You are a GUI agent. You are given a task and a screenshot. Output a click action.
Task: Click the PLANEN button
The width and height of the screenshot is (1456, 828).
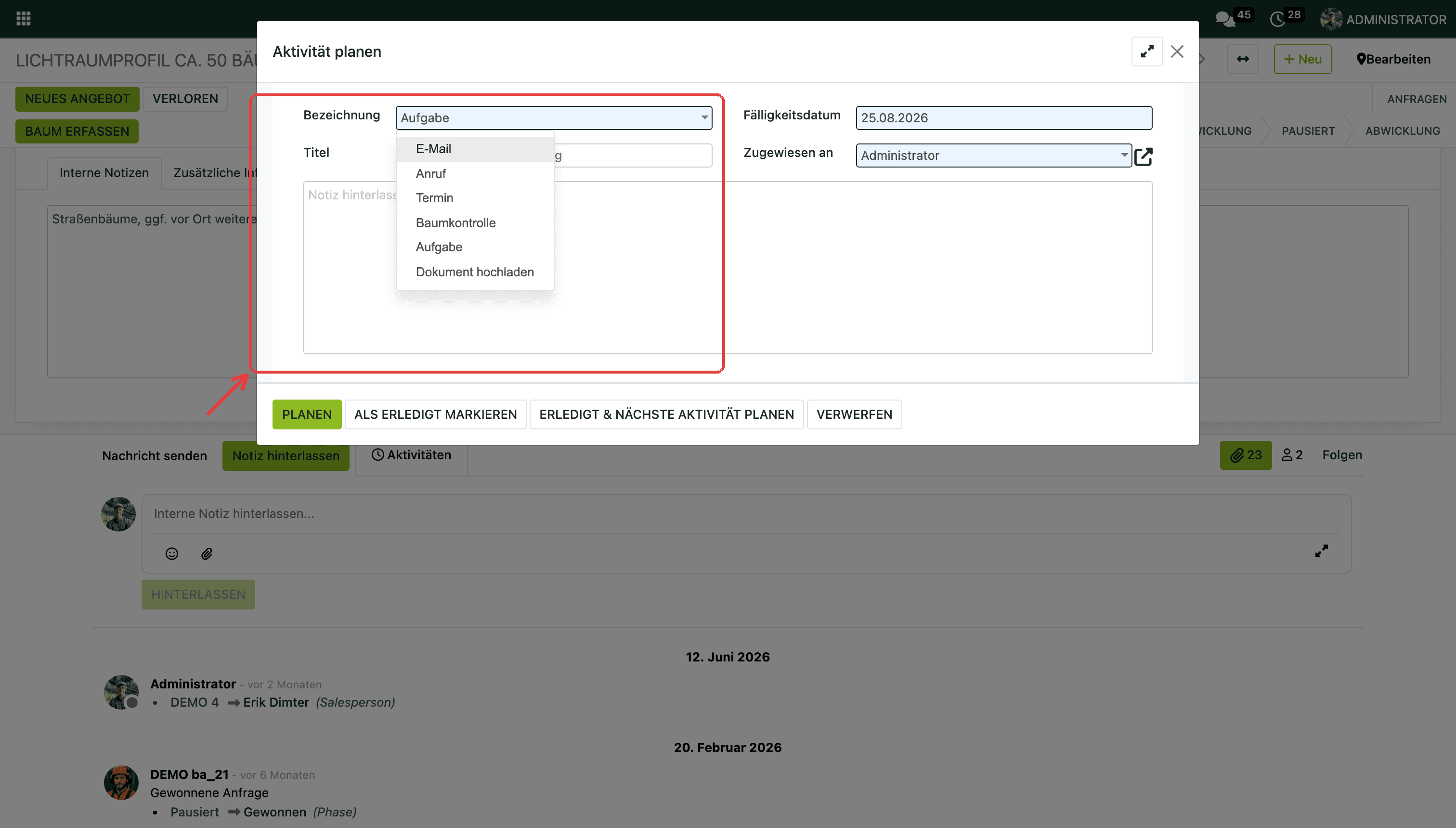[x=307, y=414]
